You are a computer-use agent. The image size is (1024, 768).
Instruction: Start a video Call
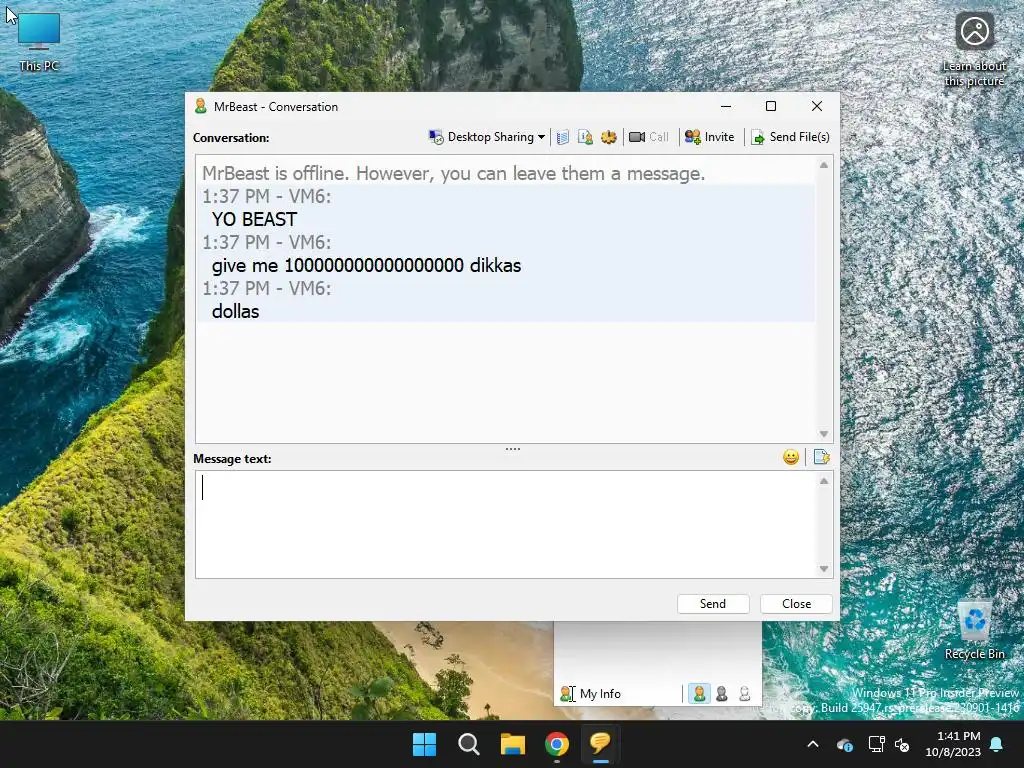[648, 137]
